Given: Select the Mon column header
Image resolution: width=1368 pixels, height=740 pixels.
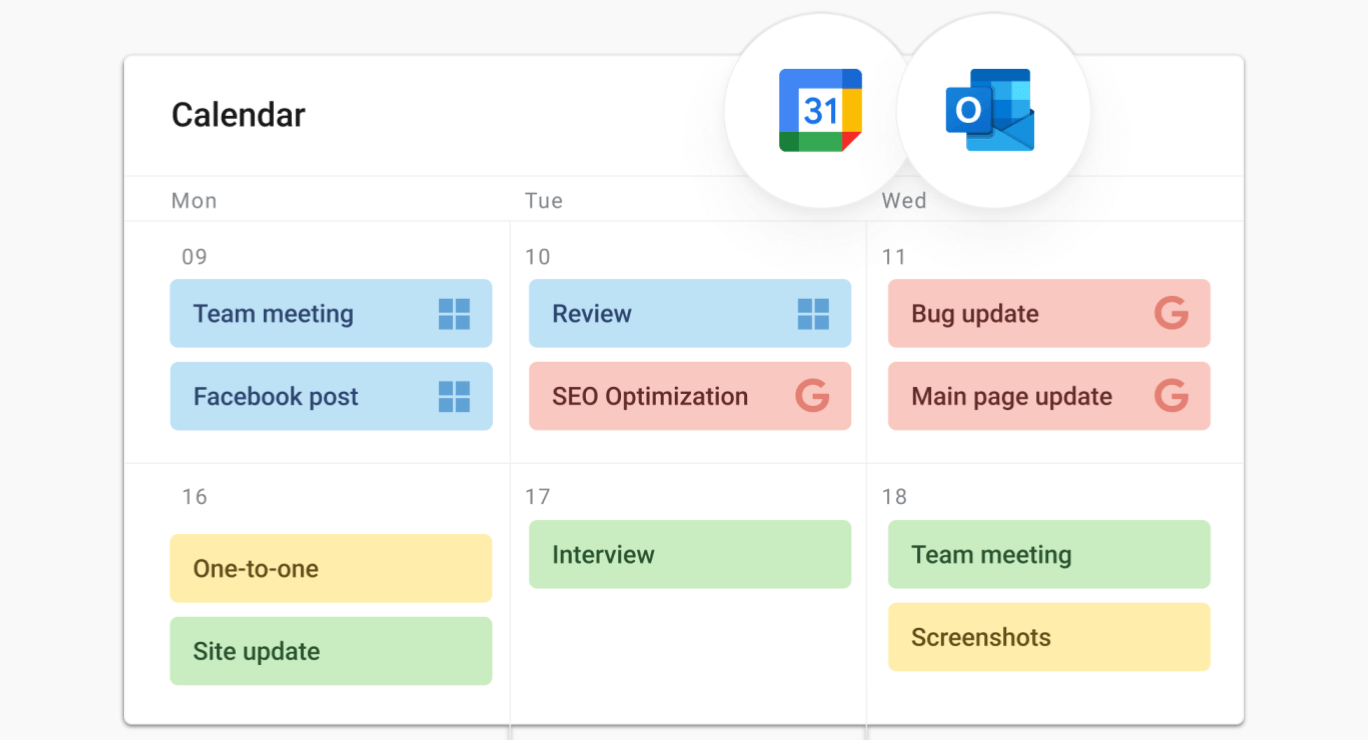Looking at the screenshot, I should [194, 201].
